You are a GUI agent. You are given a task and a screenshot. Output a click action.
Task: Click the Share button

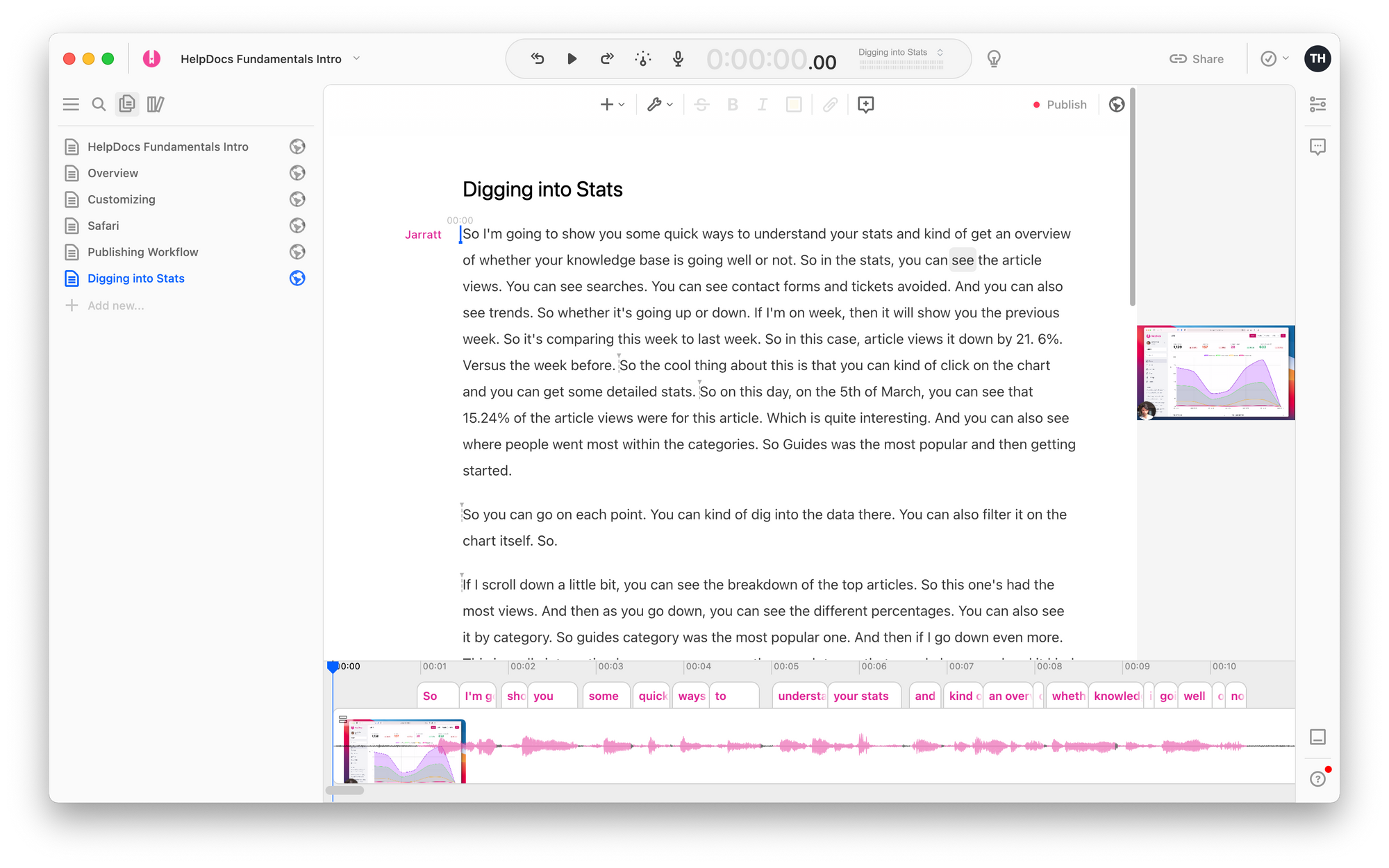pos(1197,59)
